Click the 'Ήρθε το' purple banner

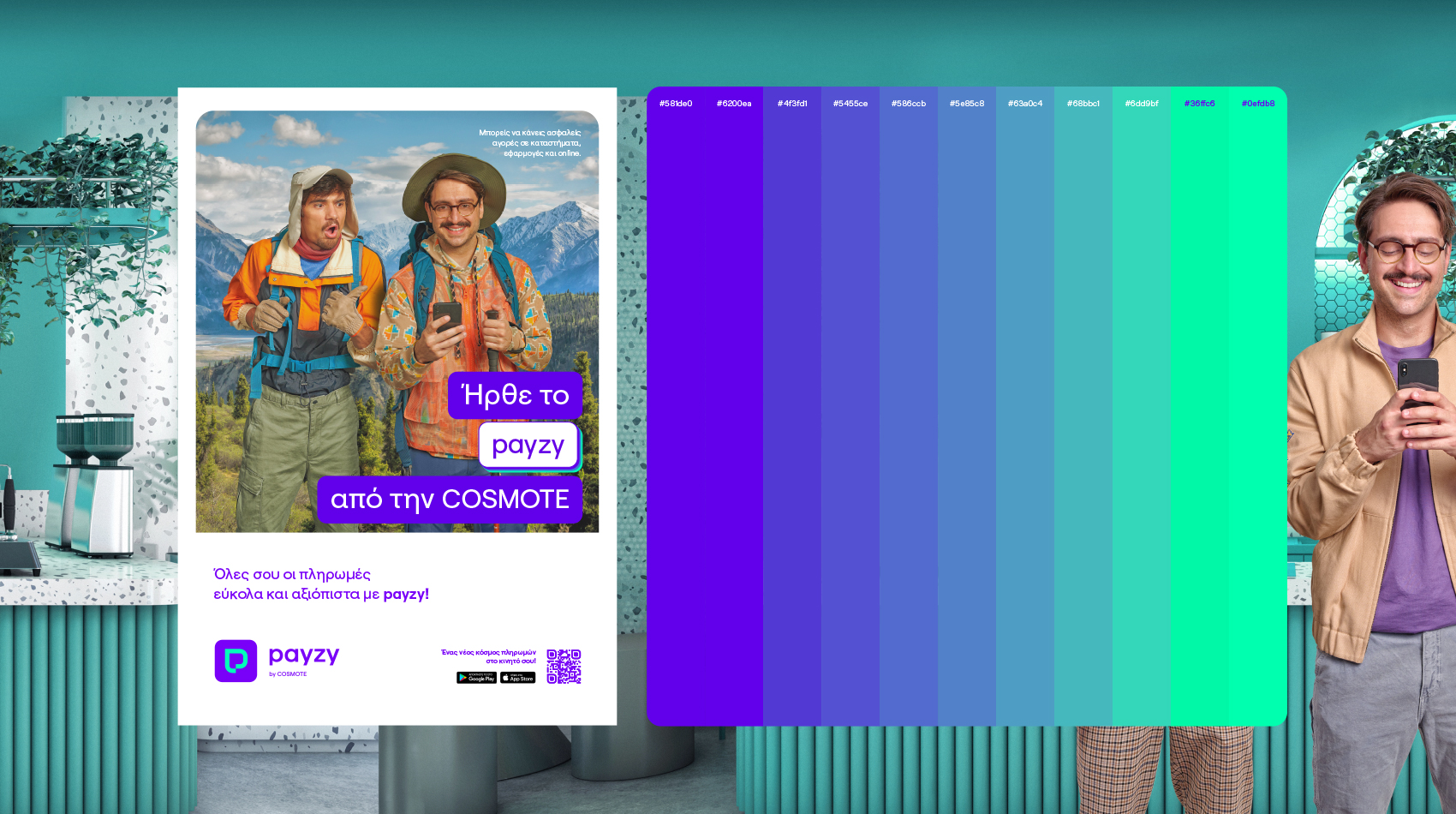pos(515,395)
